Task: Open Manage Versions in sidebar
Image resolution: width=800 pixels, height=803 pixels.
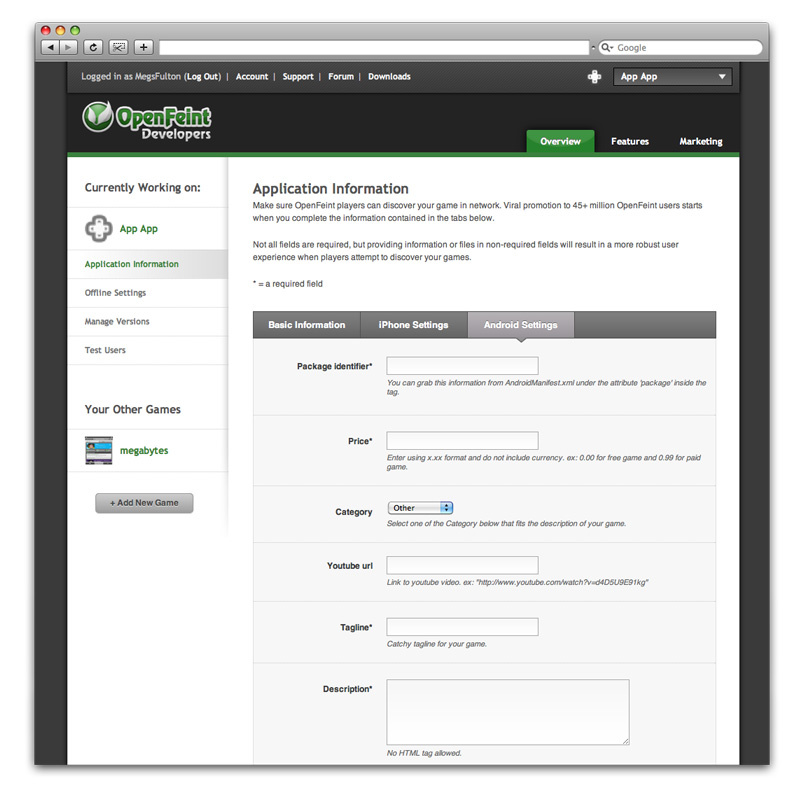Action: tap(148, 322)
